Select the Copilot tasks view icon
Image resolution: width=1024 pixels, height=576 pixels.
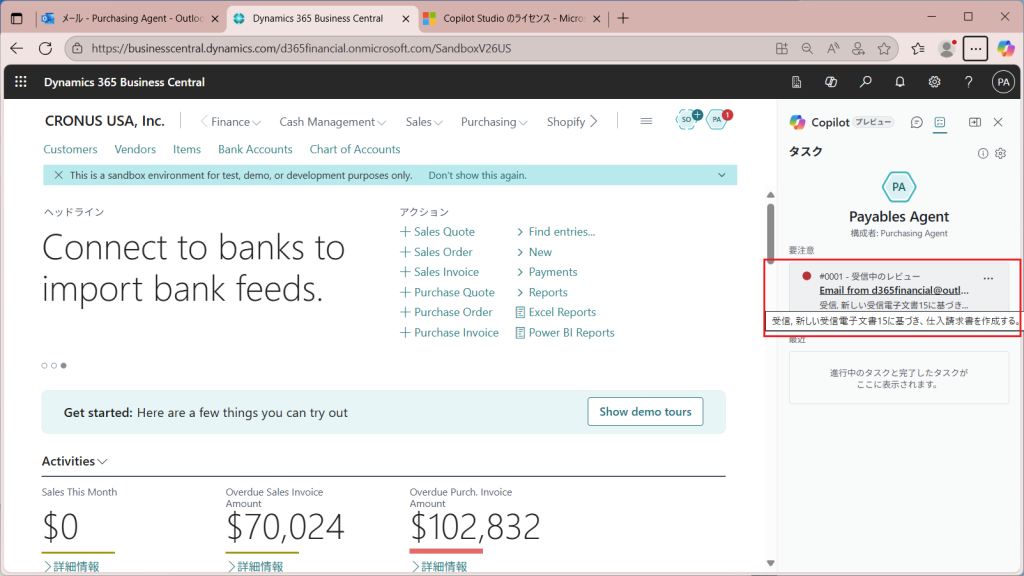[940, 122]
